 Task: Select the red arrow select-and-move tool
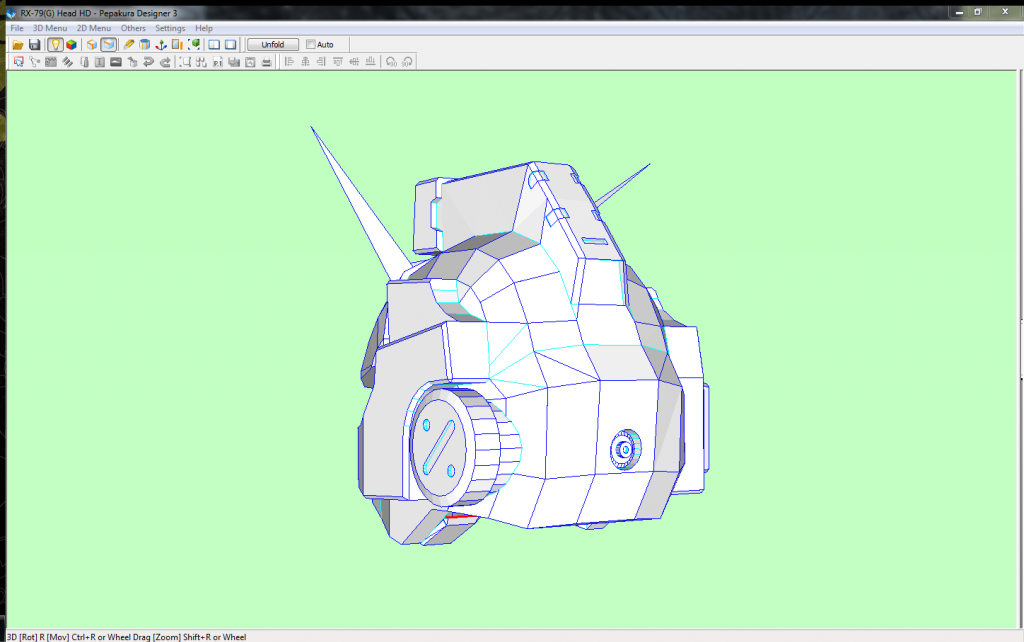point(18,61)
